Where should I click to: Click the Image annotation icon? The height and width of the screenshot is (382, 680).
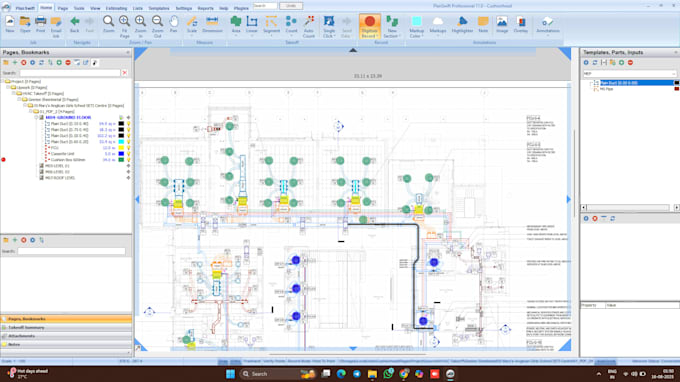502,21
